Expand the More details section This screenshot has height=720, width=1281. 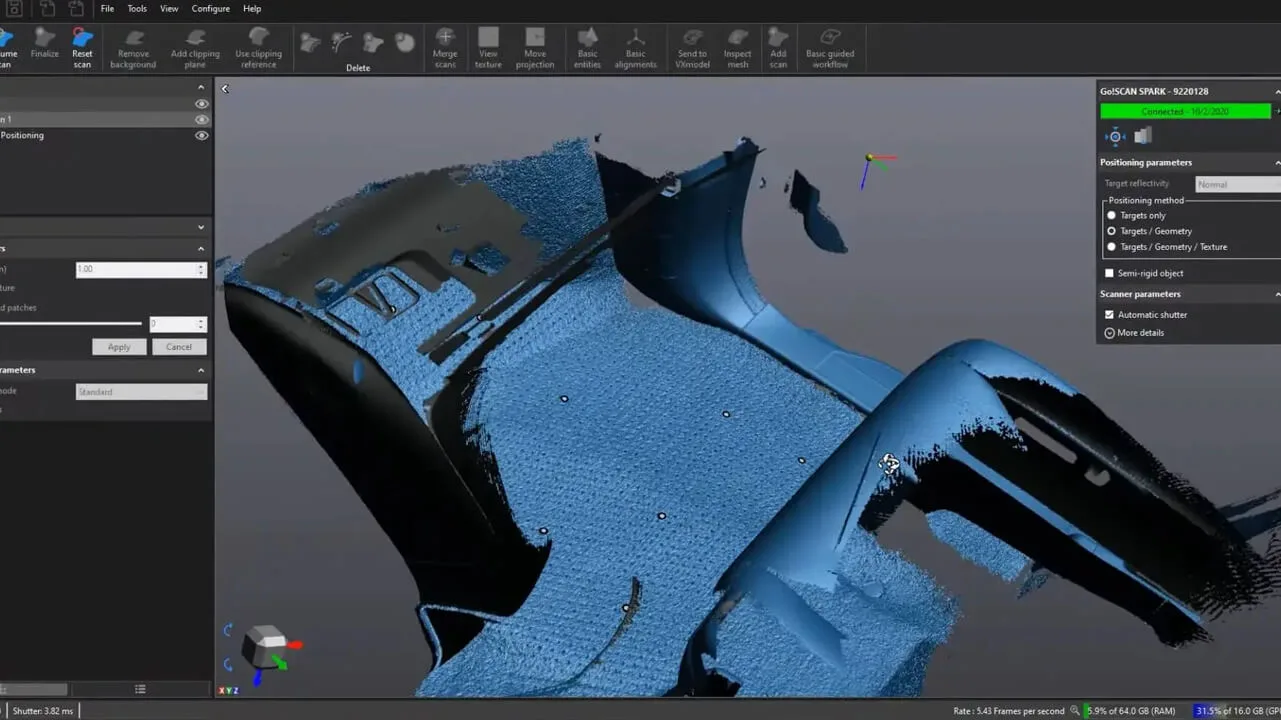(x=1110, y=333)
